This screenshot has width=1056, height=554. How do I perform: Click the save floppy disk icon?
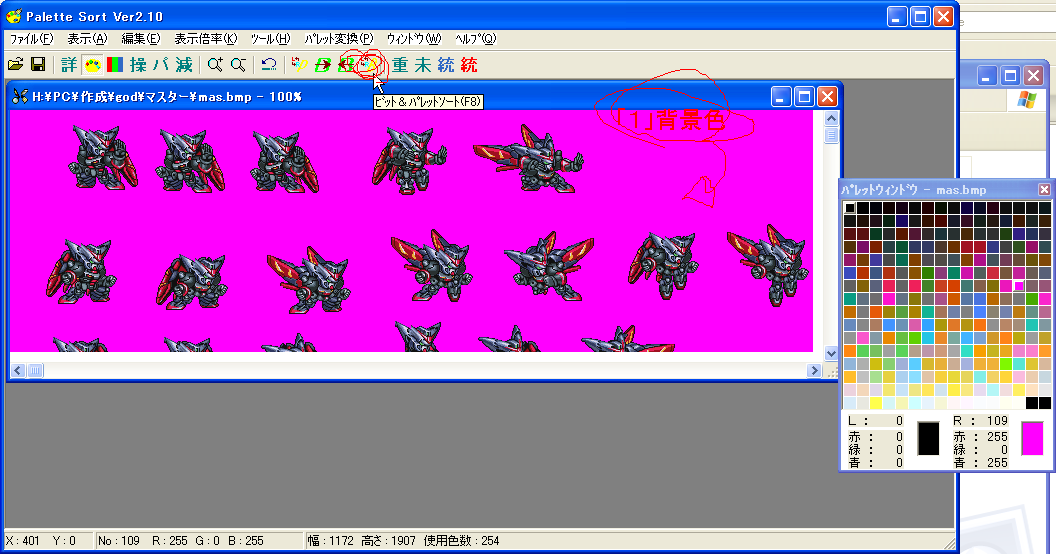(38, 65)
